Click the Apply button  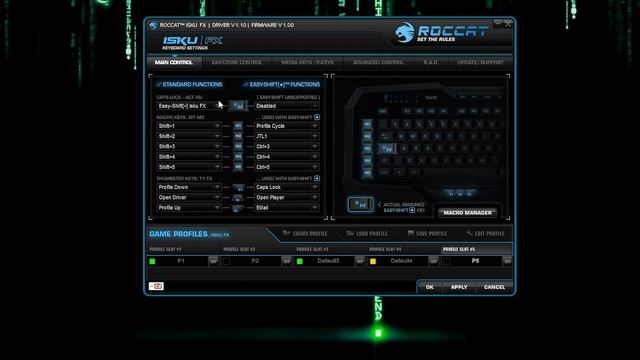pos(459,287)
